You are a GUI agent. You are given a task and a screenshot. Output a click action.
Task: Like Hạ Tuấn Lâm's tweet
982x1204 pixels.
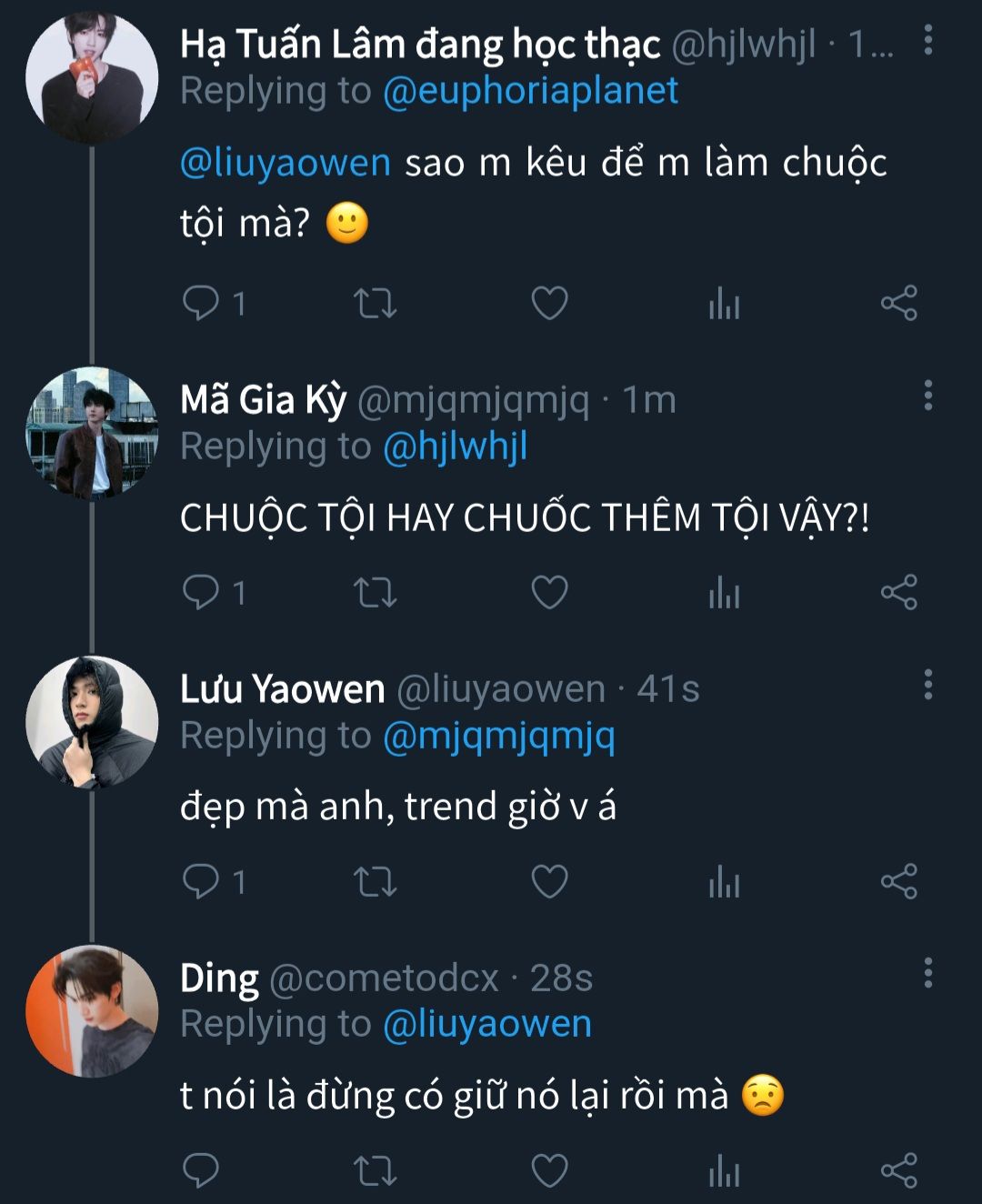549,303
